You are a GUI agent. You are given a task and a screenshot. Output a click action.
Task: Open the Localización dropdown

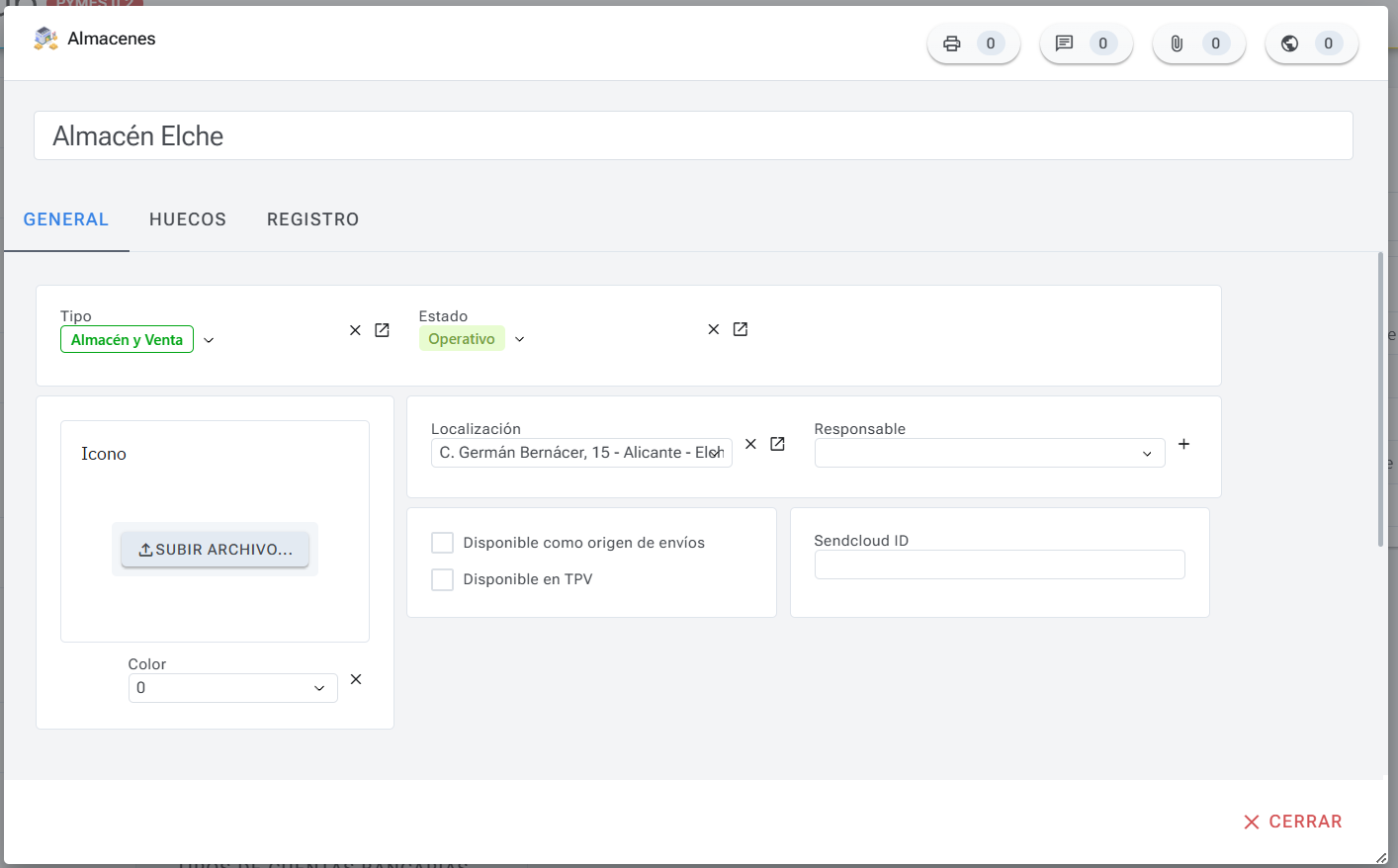click(717, 453)
